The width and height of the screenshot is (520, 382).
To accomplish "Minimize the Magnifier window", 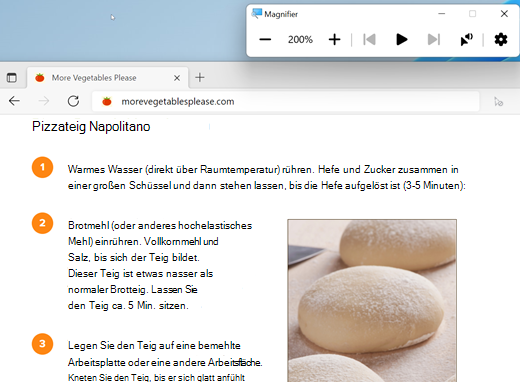I will click(442, 14).
